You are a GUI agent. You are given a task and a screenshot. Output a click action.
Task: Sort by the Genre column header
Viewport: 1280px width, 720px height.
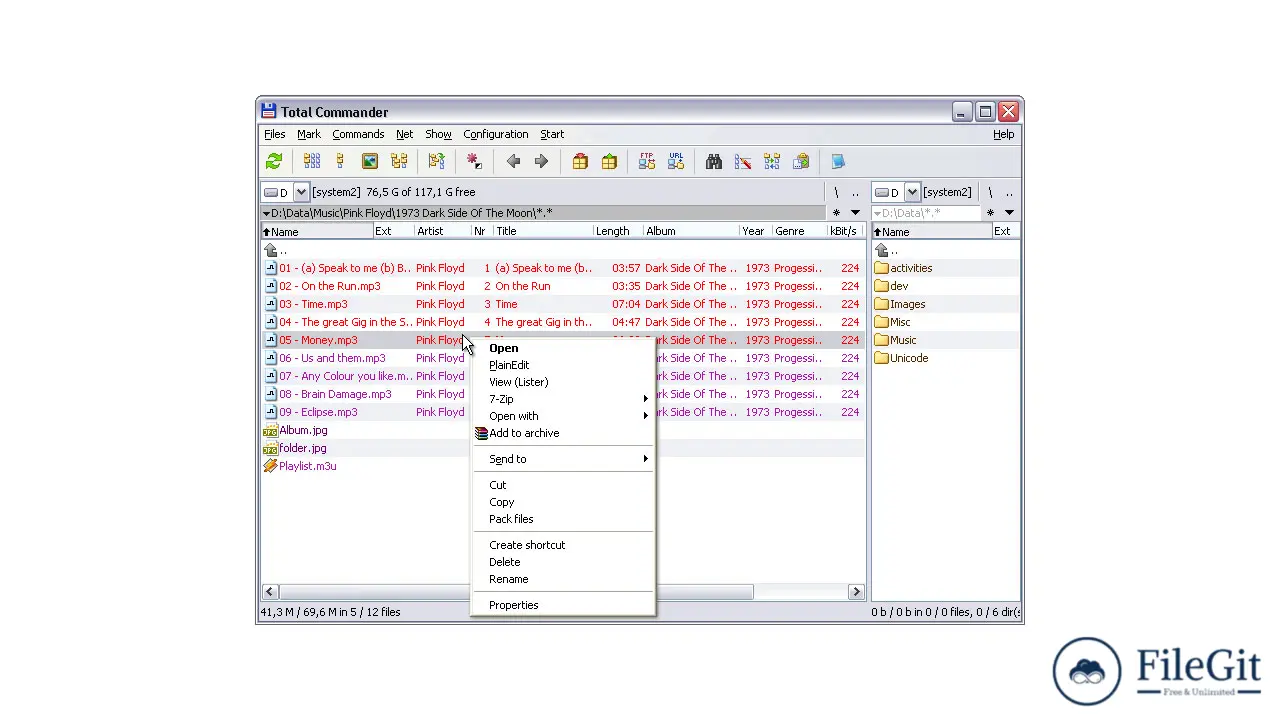point(799,231)
